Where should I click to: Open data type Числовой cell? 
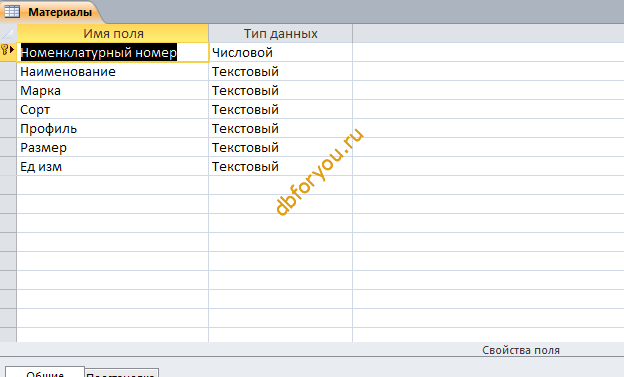[x=281, y=53]
